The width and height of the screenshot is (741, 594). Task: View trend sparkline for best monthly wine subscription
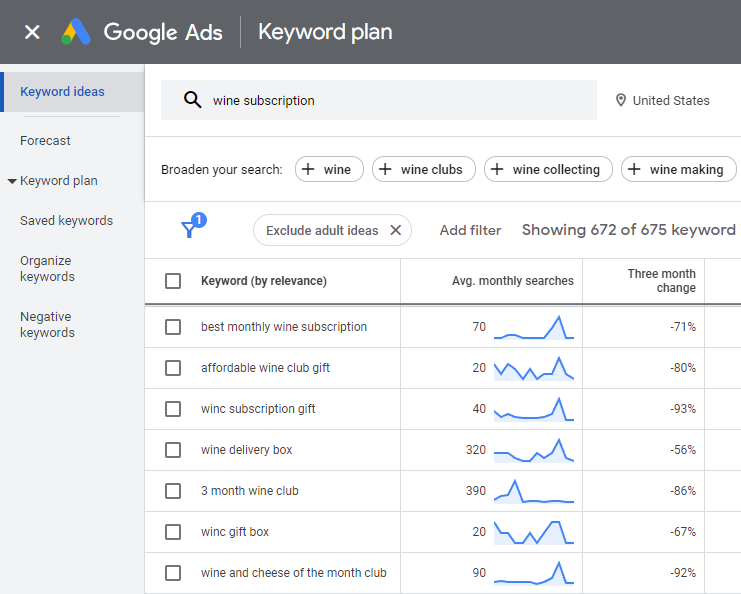[534, 327]
